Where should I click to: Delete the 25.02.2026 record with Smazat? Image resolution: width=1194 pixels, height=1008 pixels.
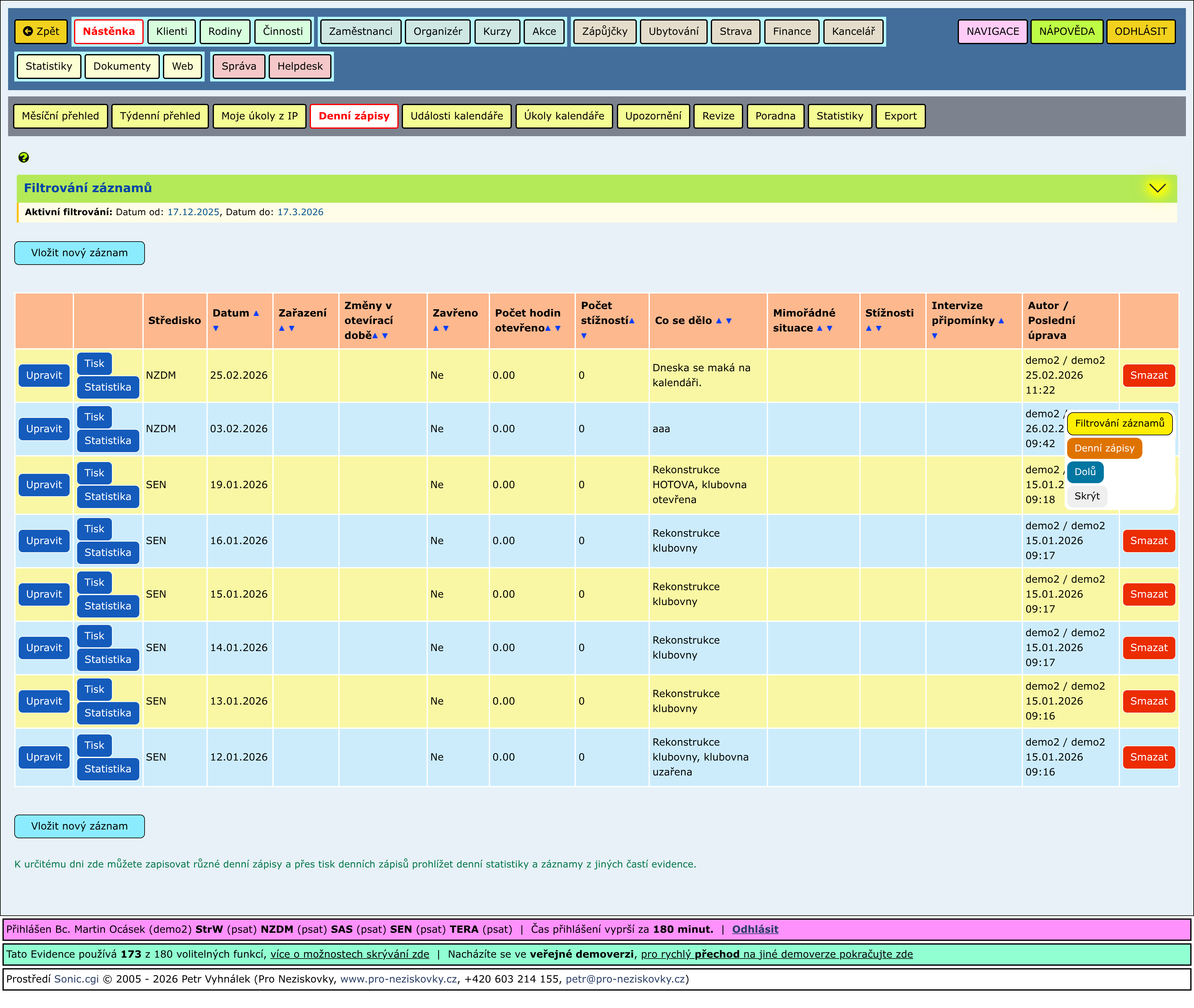pyautogui.click(x=1148, y=375)
